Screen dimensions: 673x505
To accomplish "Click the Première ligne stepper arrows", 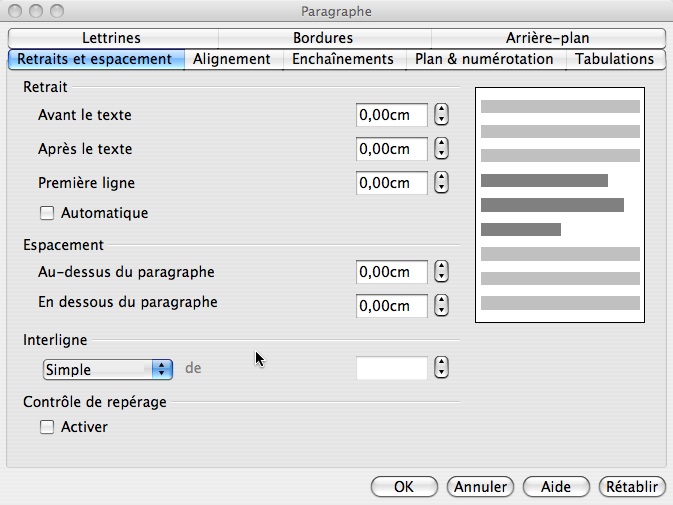I will (x=441, y=182).
